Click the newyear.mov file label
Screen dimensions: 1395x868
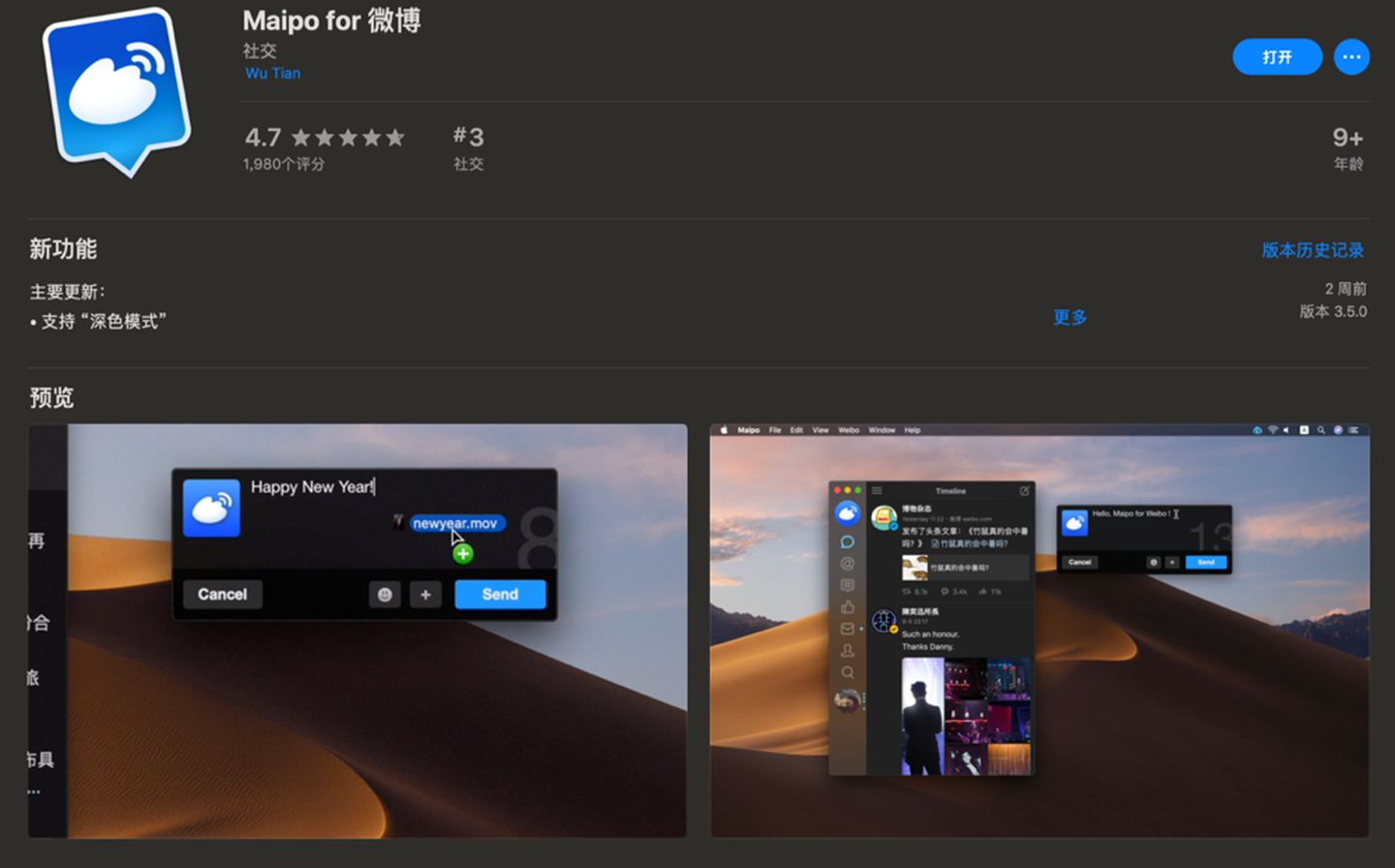point(455,523)
